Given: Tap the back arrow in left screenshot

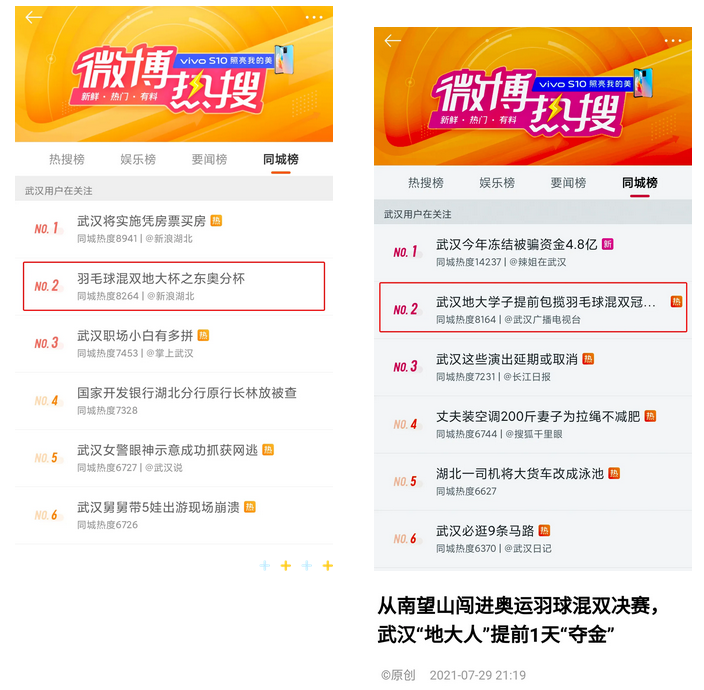Looking at the screenshot, I should click(x=34, y=18).
